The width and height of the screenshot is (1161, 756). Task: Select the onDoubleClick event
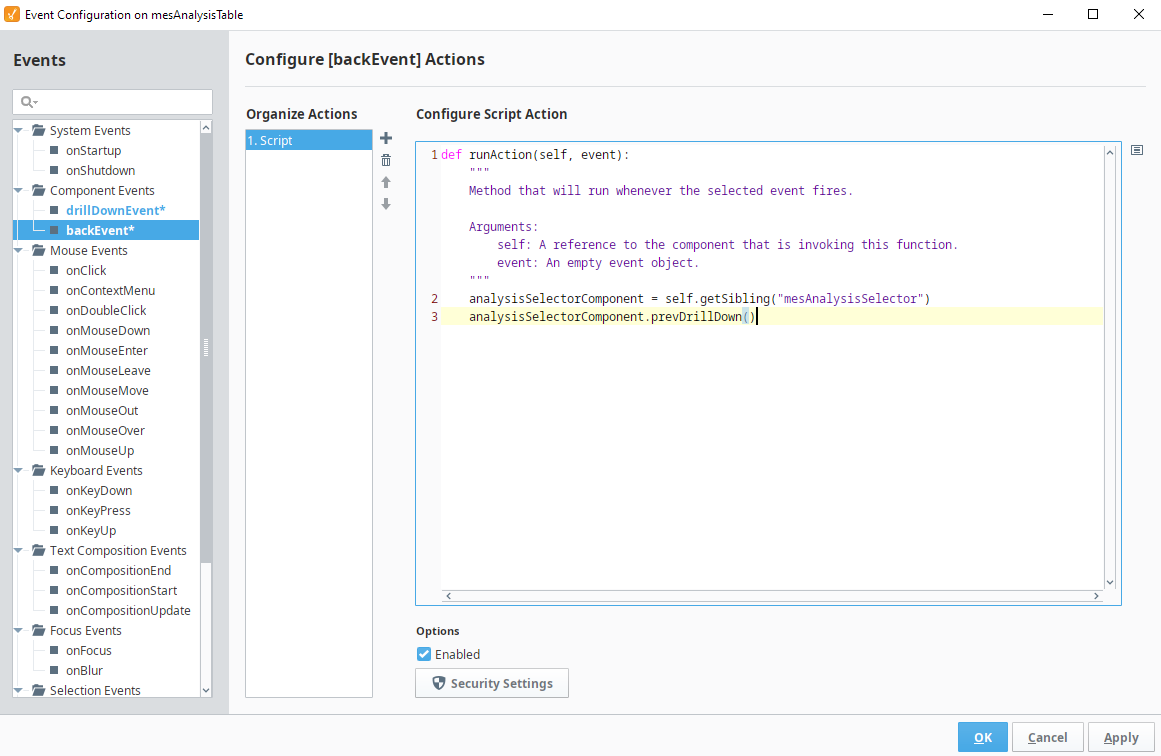106,310
